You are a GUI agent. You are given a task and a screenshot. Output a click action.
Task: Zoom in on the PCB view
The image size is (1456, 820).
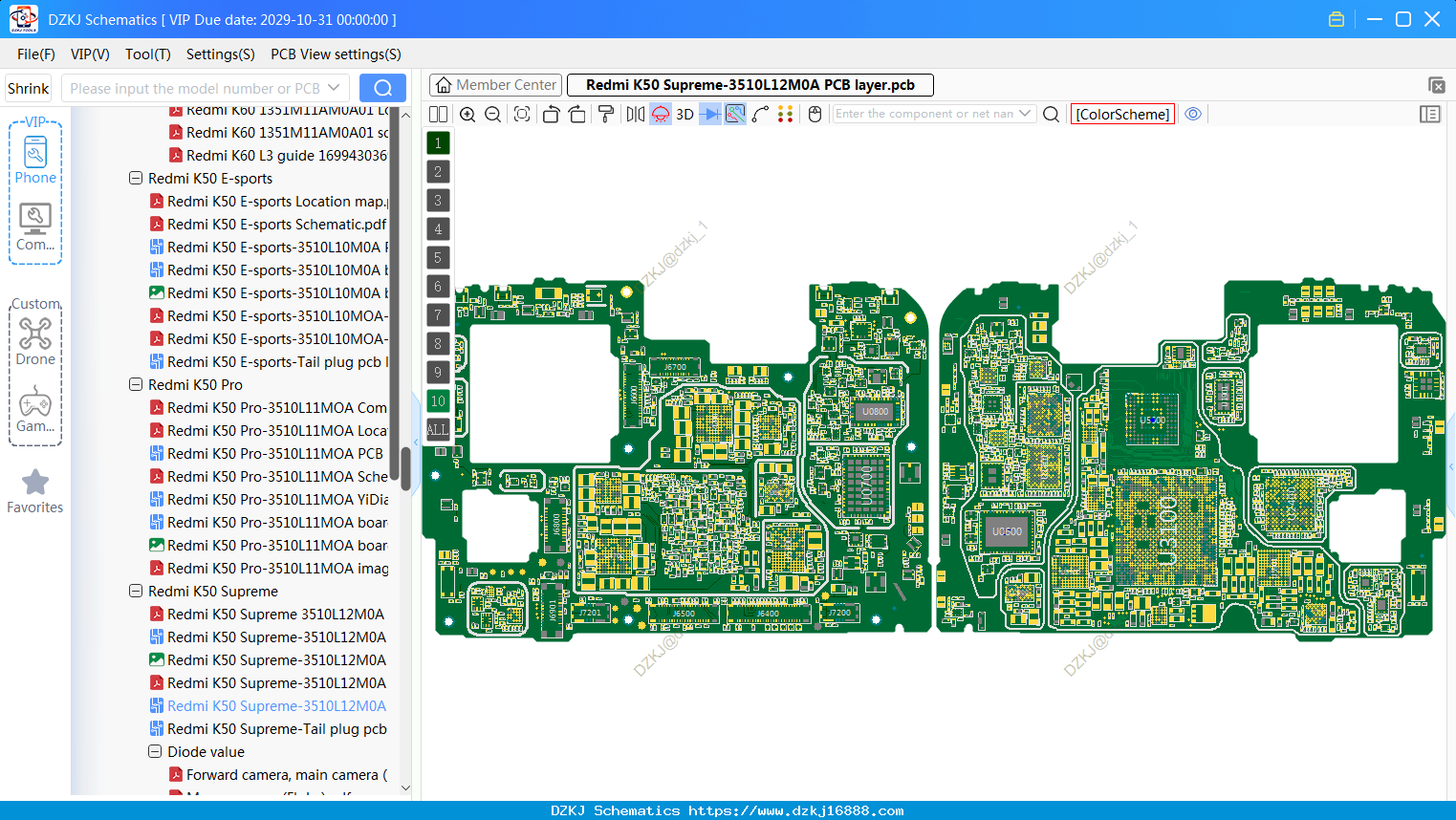click(x=467, y=115)
